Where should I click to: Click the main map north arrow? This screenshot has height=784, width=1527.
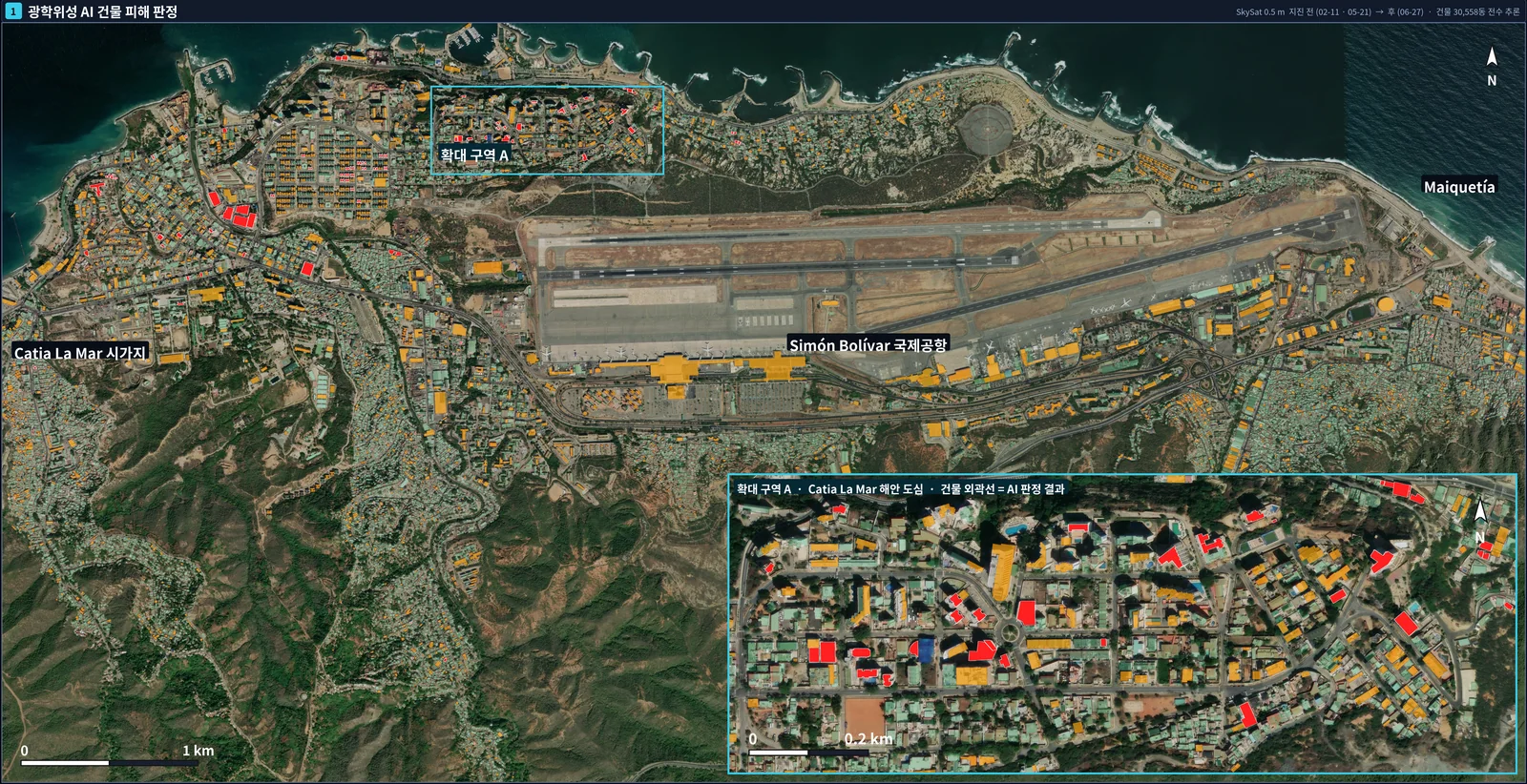pyautogui.click(x=1492, y=67)
